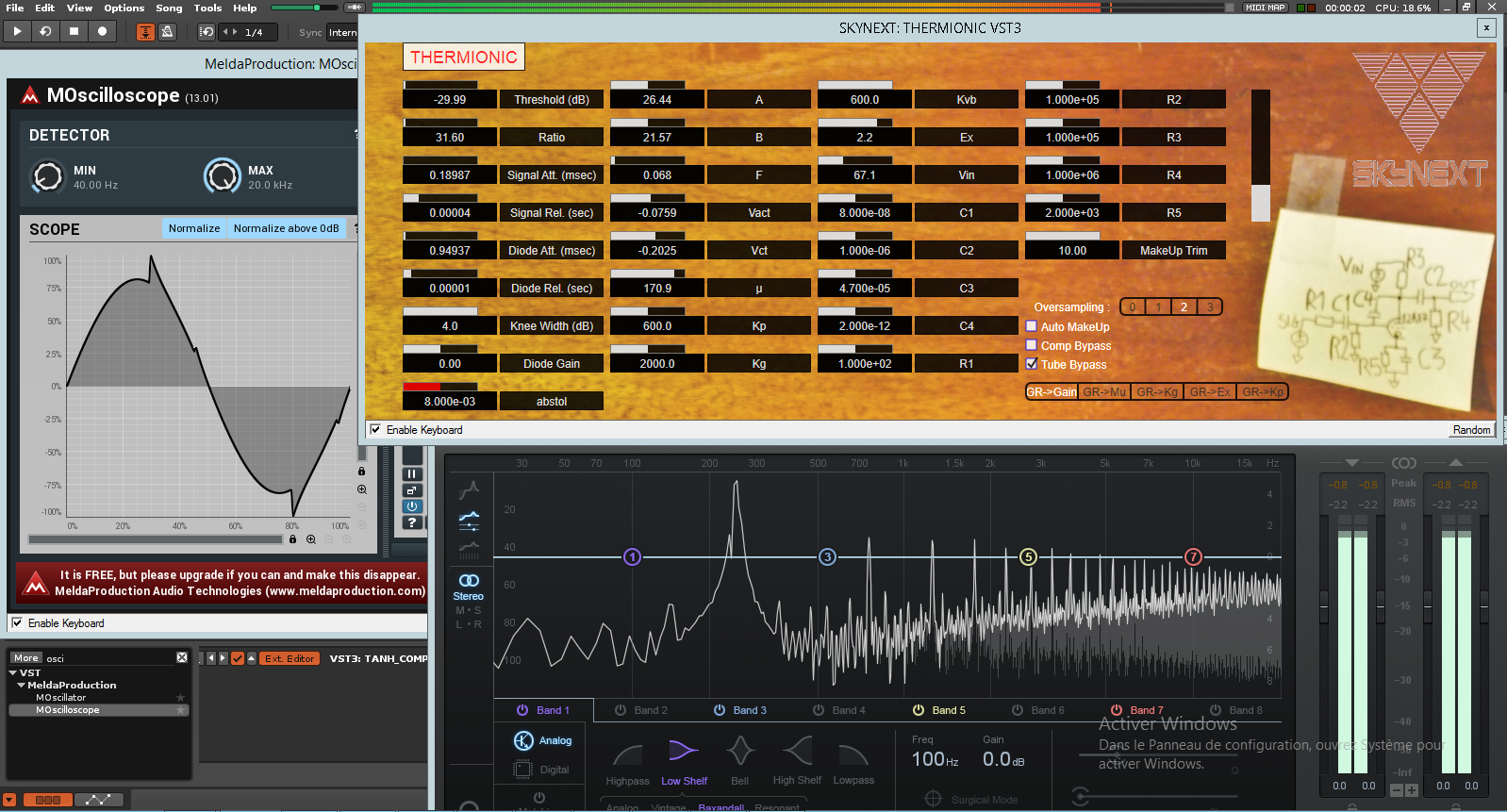Collapse the VST tree node

(x=13, y=672)
